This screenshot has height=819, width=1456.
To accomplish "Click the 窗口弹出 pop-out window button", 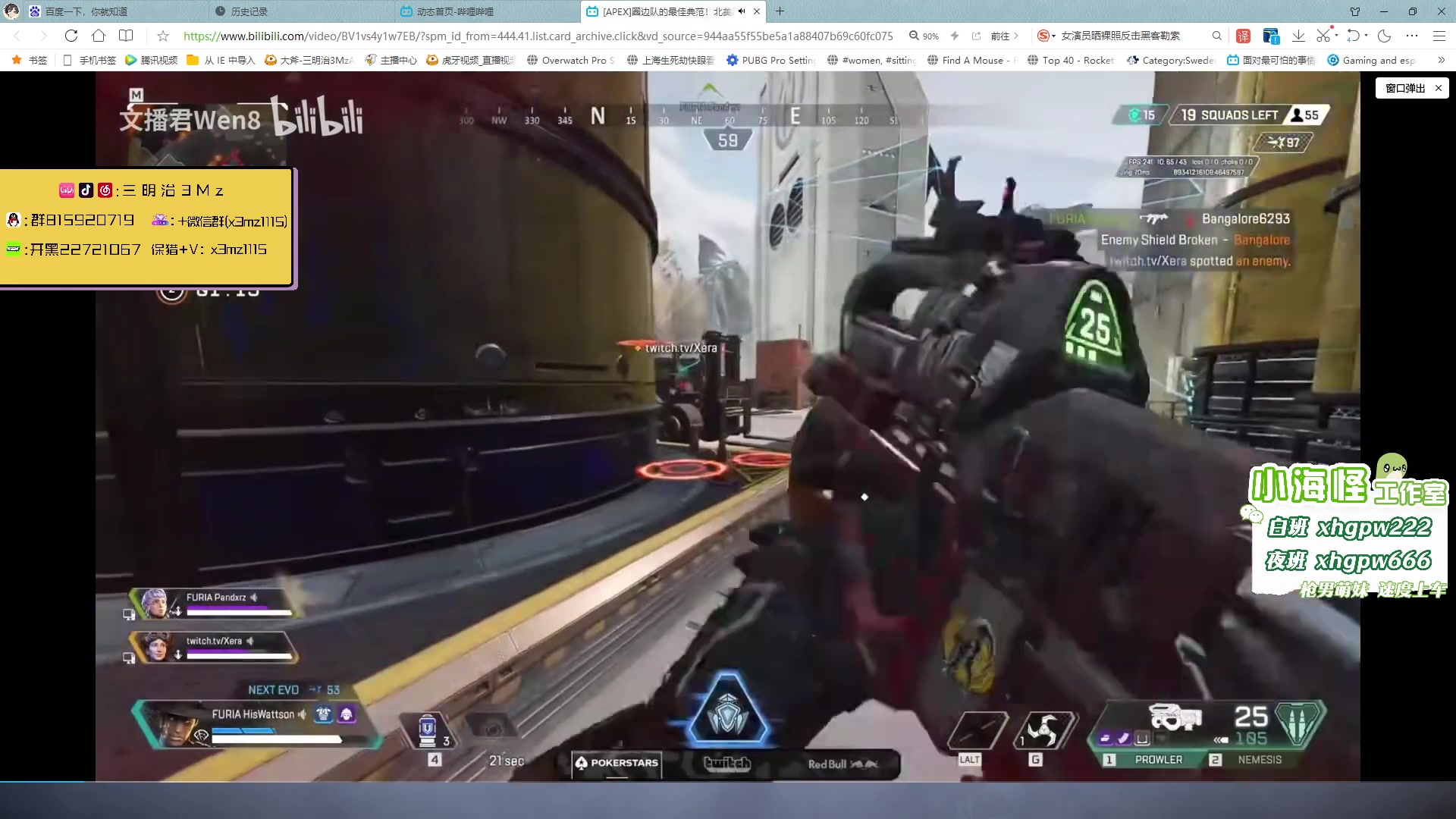I will point(1404,88).
